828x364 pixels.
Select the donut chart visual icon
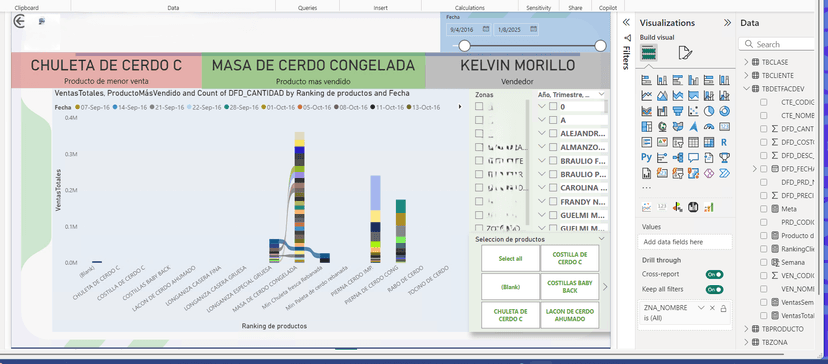click(x=724, y=111)
